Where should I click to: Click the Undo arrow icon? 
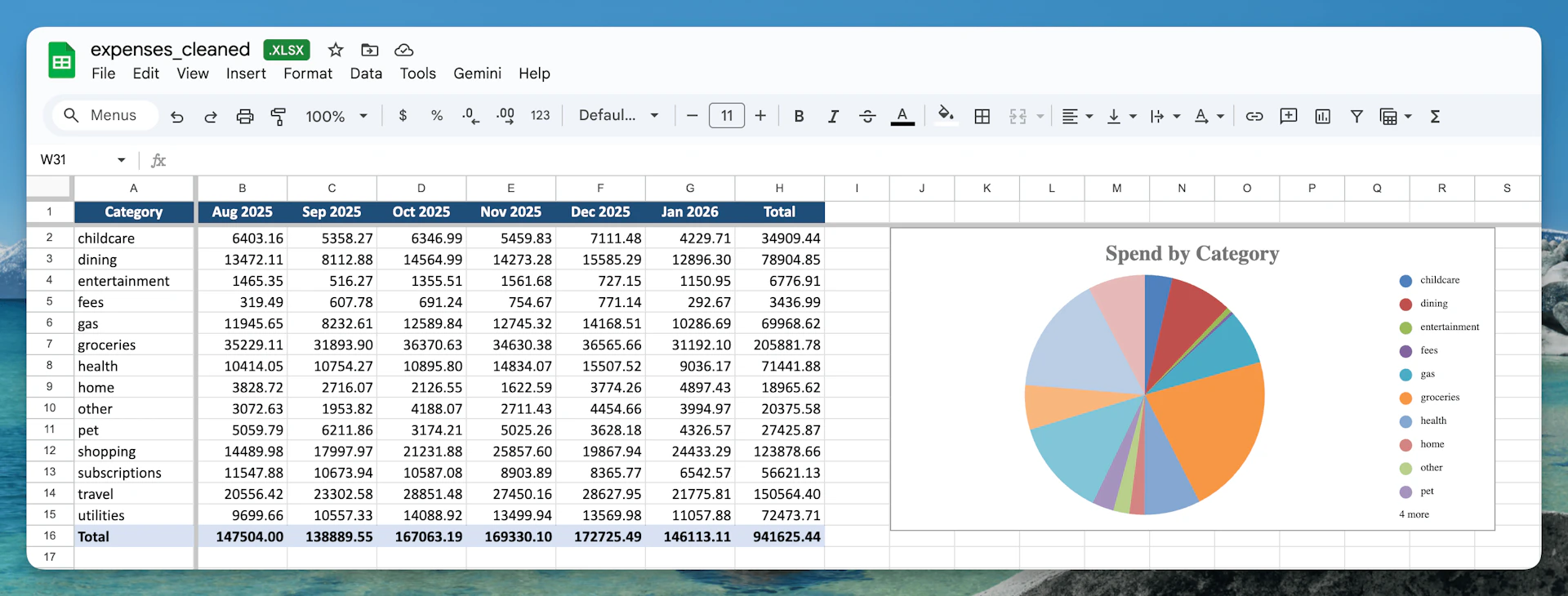(x=176, y=117)
